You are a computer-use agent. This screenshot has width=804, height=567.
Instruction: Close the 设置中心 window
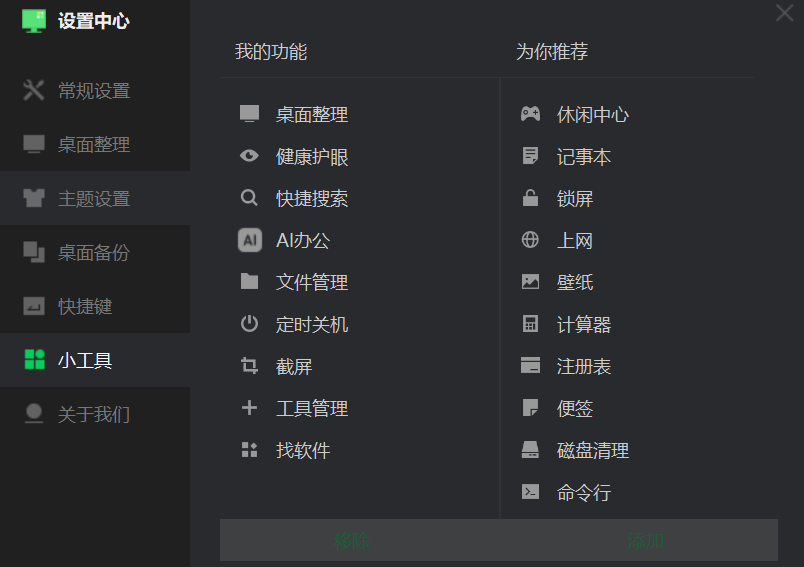(784, 13)
